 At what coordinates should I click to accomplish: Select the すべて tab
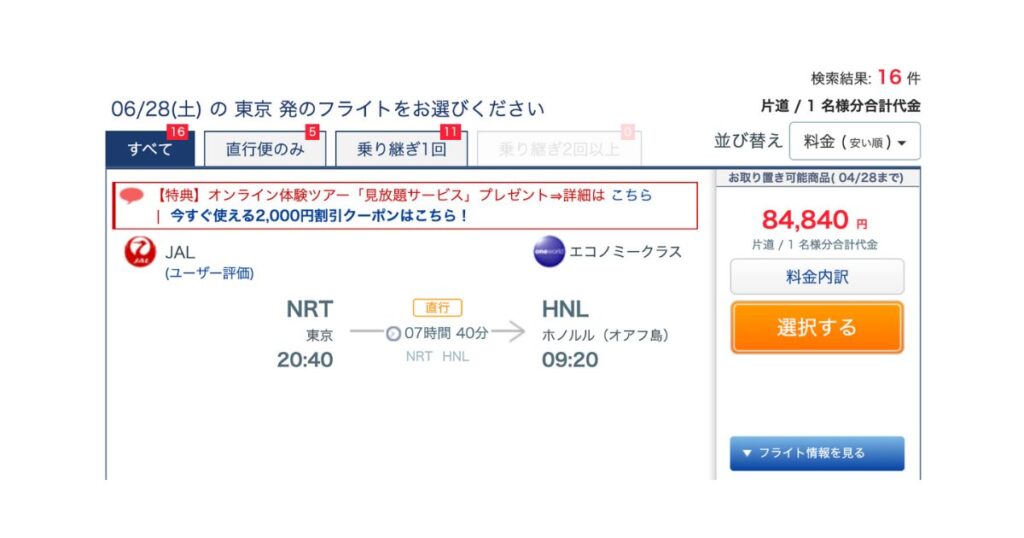point(150,149)
